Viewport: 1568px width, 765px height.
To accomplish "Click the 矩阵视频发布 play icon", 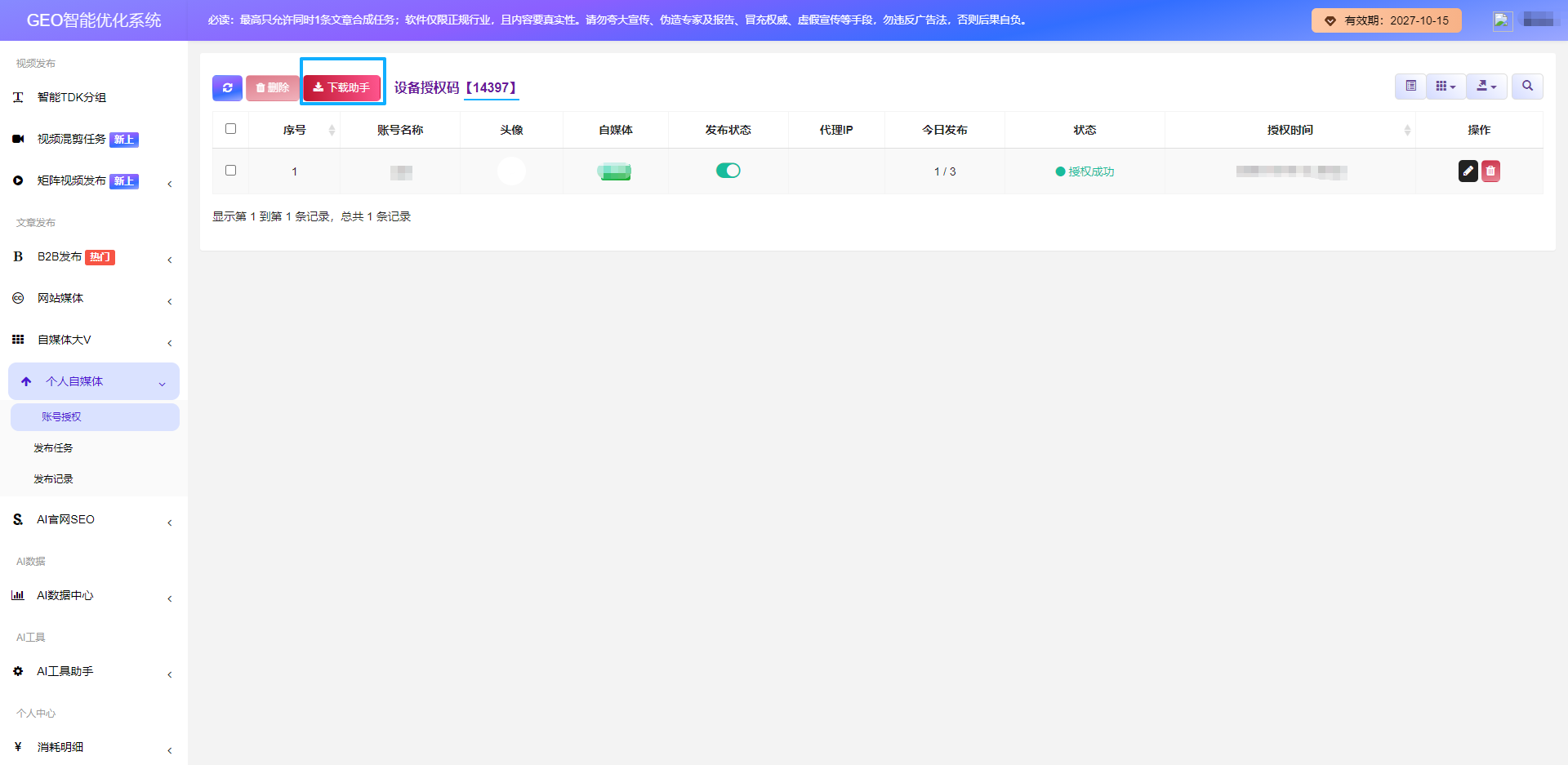I will point(18,180).
